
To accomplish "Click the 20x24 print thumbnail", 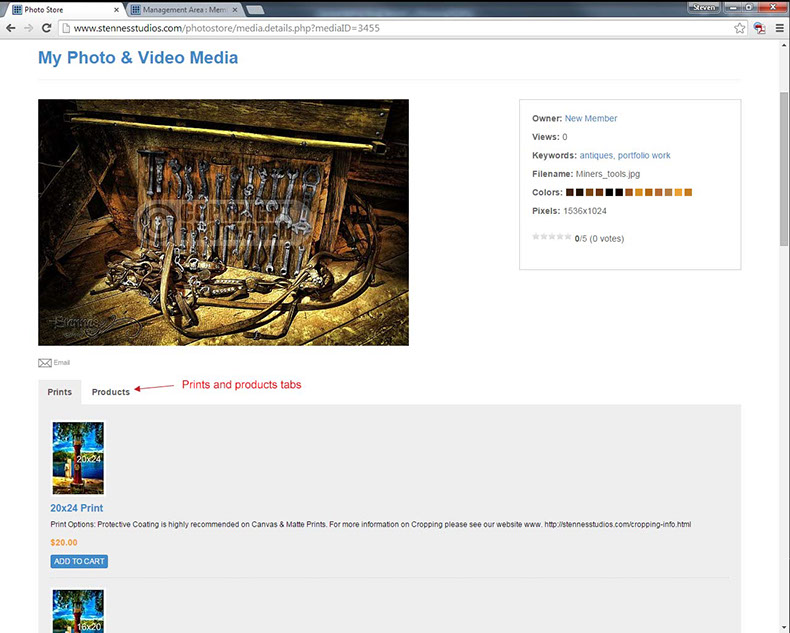I will pos(78,458).
